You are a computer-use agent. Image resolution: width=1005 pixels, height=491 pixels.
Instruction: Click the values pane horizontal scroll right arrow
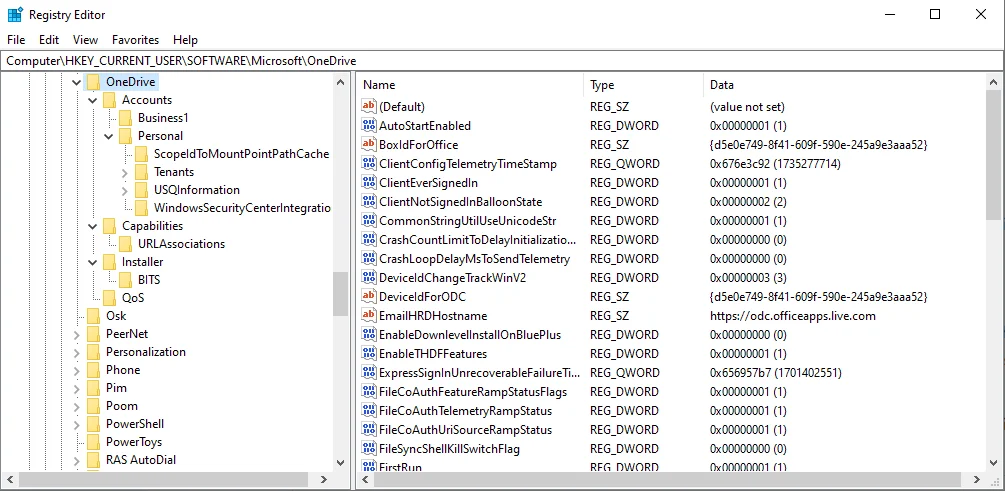[977, 479]
